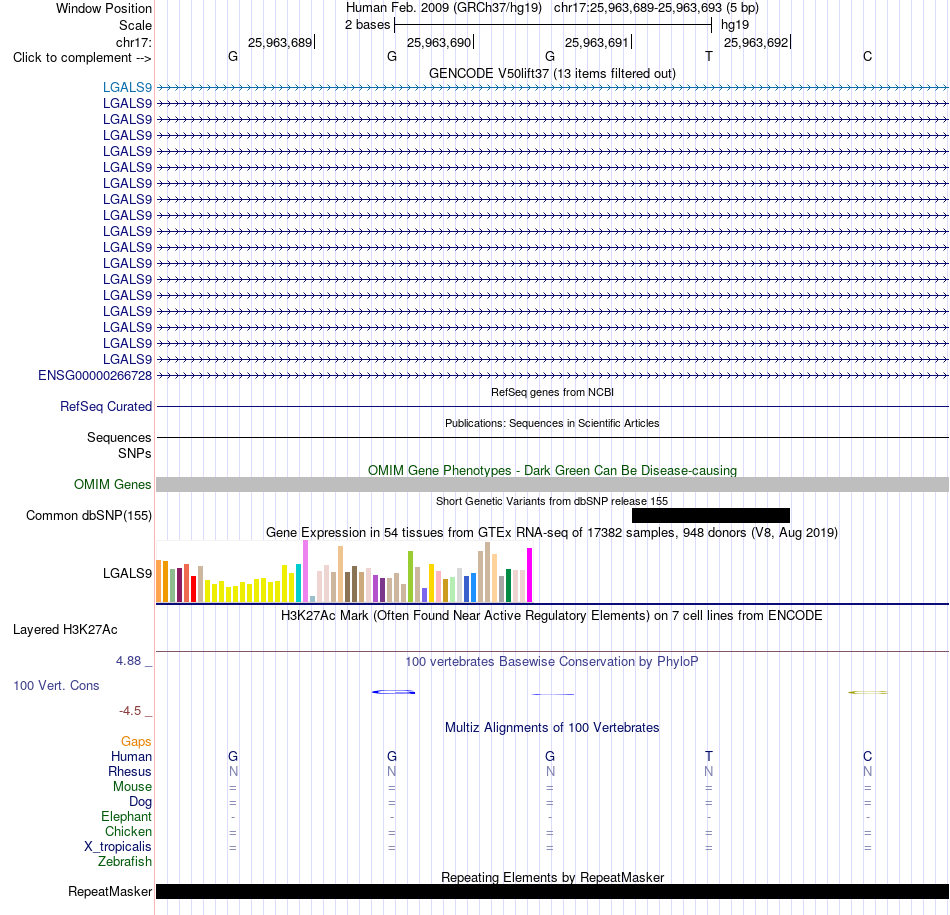Click the 25,963,689 ruler position
Screen dimensions: 950x915
(x=280, y=42)
